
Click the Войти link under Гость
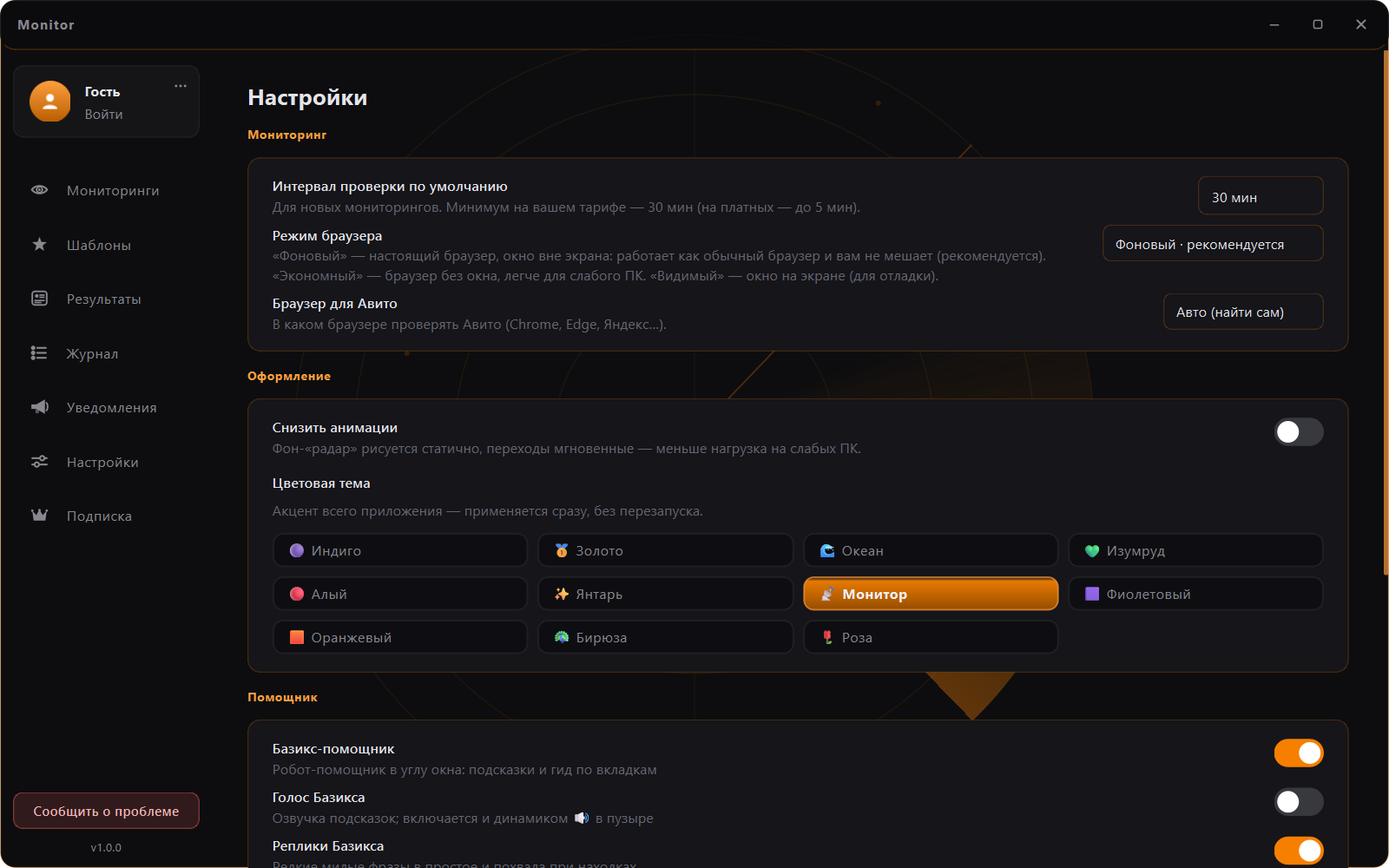pyautogui.click(x=103, y=114)
